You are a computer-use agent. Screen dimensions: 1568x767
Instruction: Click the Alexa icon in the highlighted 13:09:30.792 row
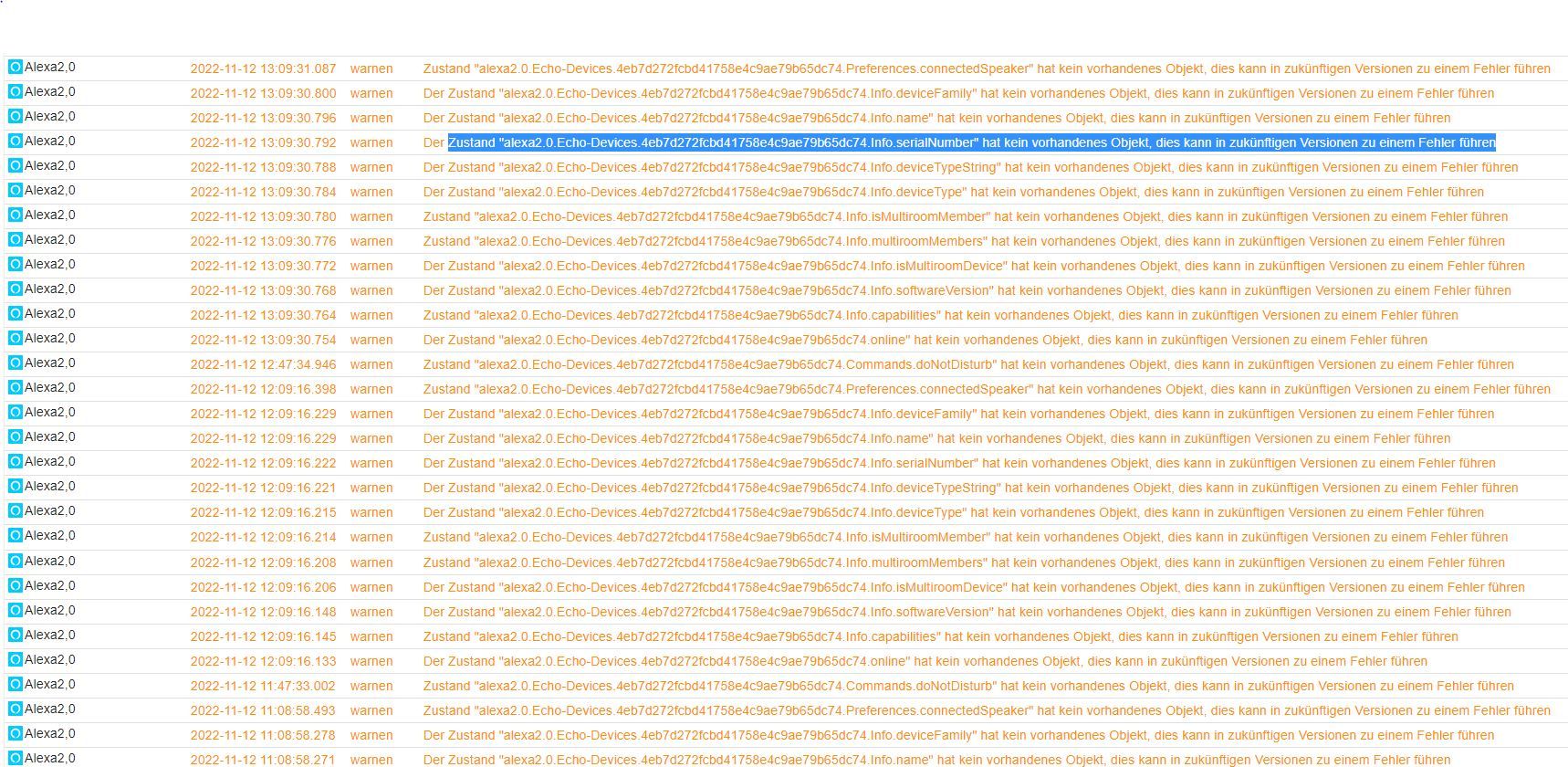pos(16,141)
